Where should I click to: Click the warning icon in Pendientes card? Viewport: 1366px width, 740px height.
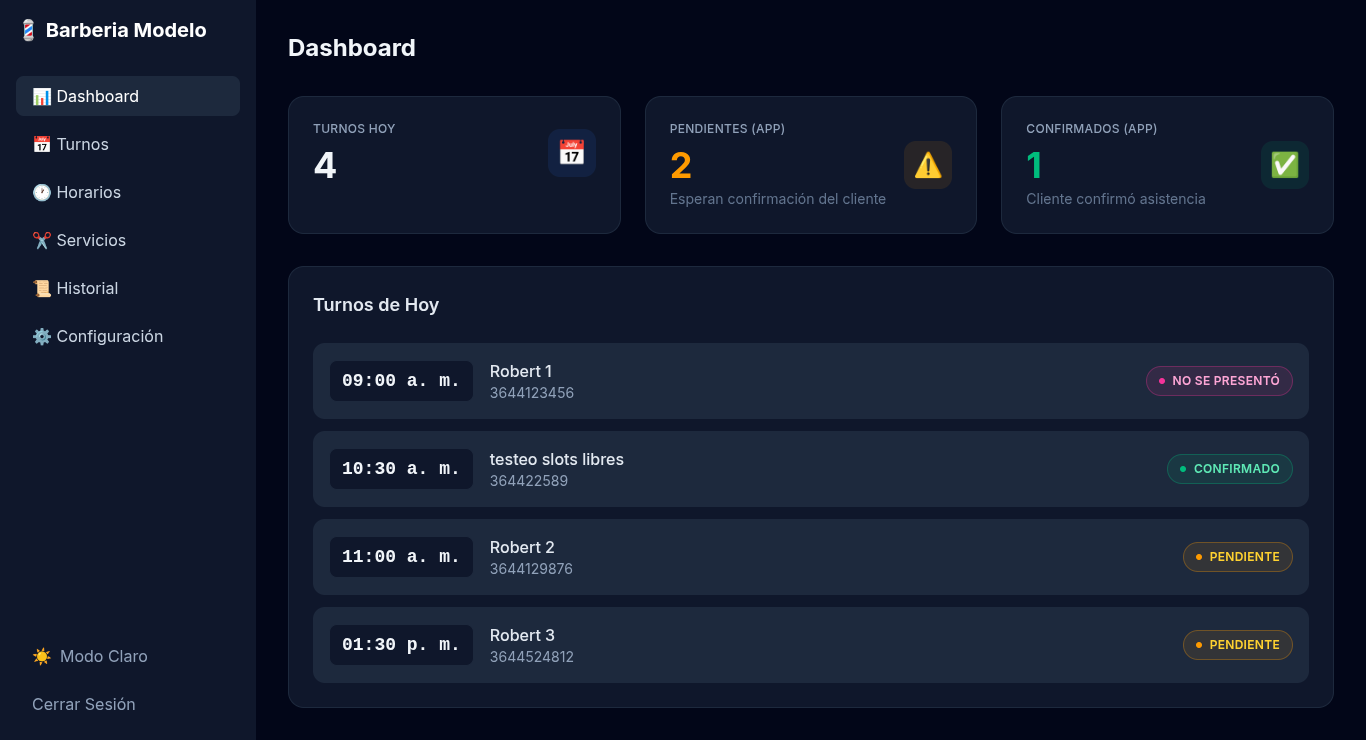(927, 165)
